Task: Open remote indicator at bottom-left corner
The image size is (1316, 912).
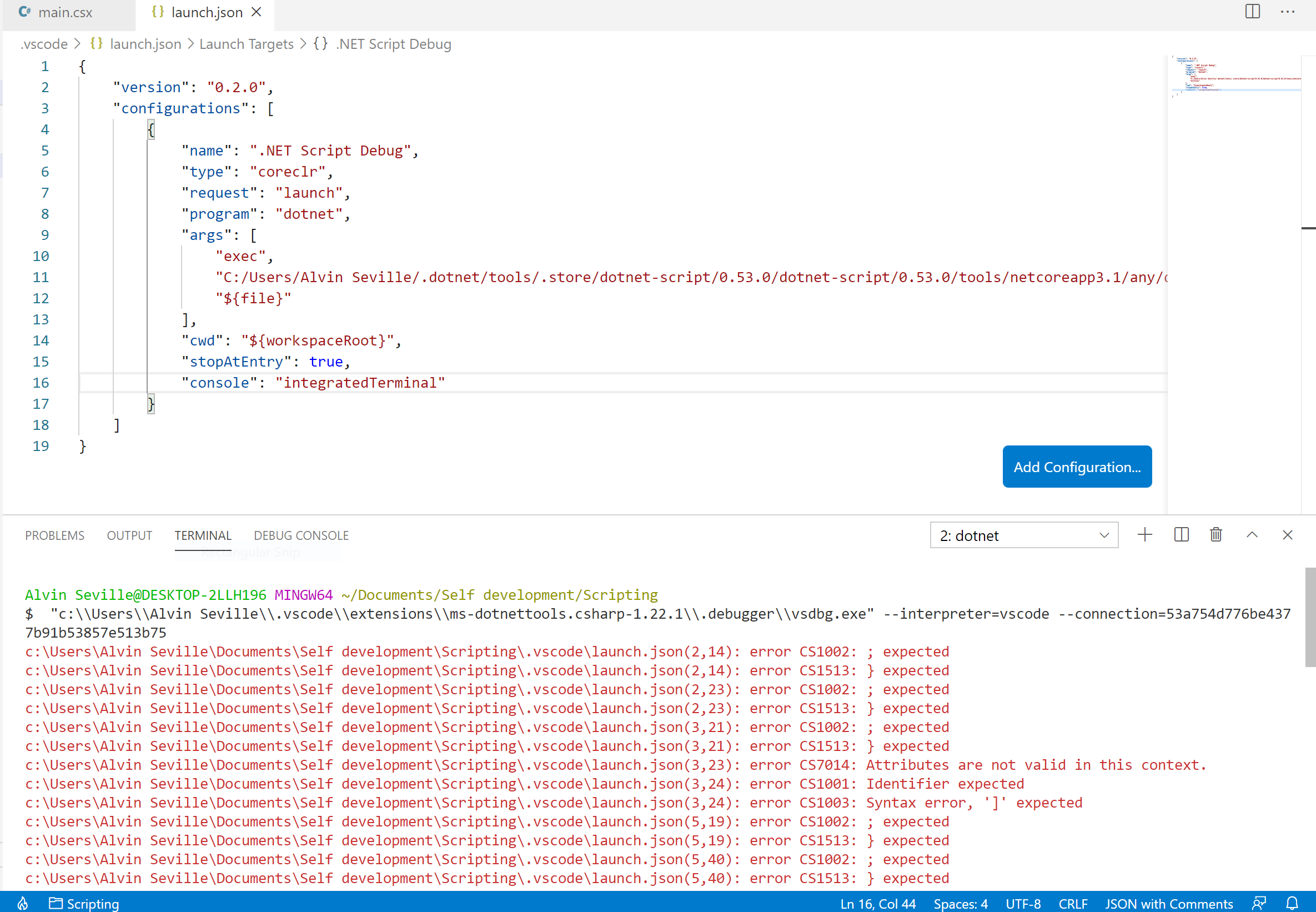Action: (22, 903)
